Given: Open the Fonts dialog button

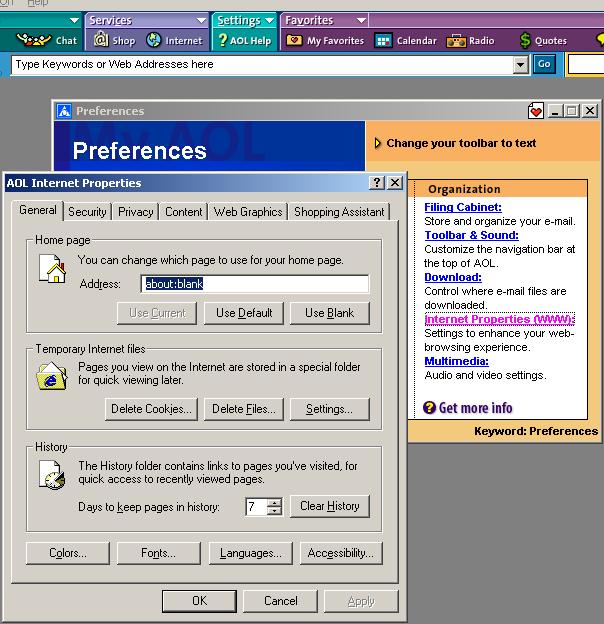Looking at the screenshot, I should (158, 553).
